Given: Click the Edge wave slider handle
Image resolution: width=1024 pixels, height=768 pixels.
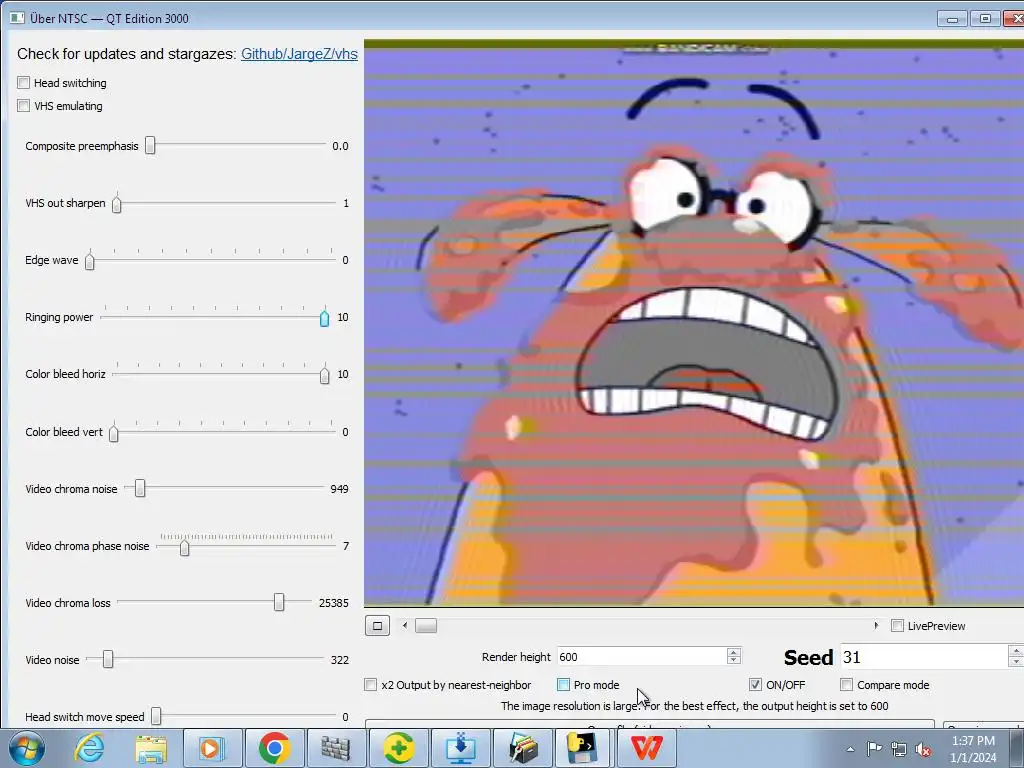Looking at the screenshot, I should pyautogui.click(x=89, y=260).
